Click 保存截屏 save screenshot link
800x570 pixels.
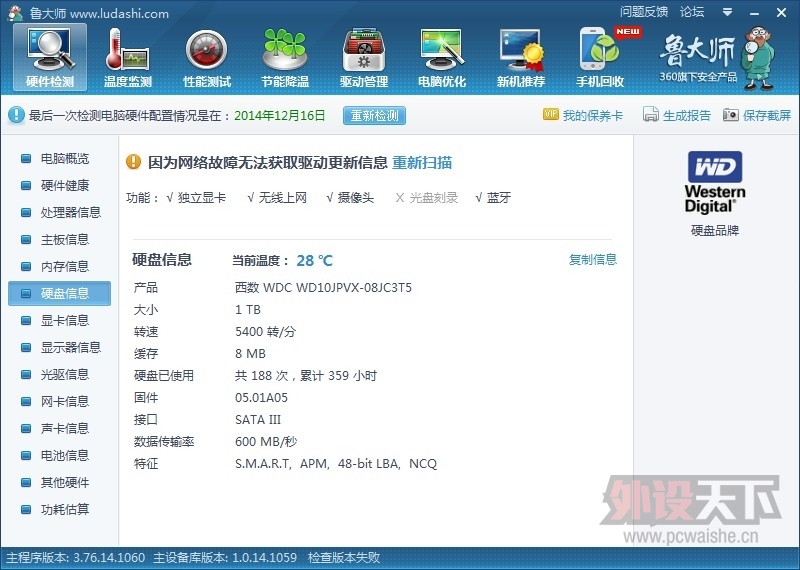tap(767, 115)
